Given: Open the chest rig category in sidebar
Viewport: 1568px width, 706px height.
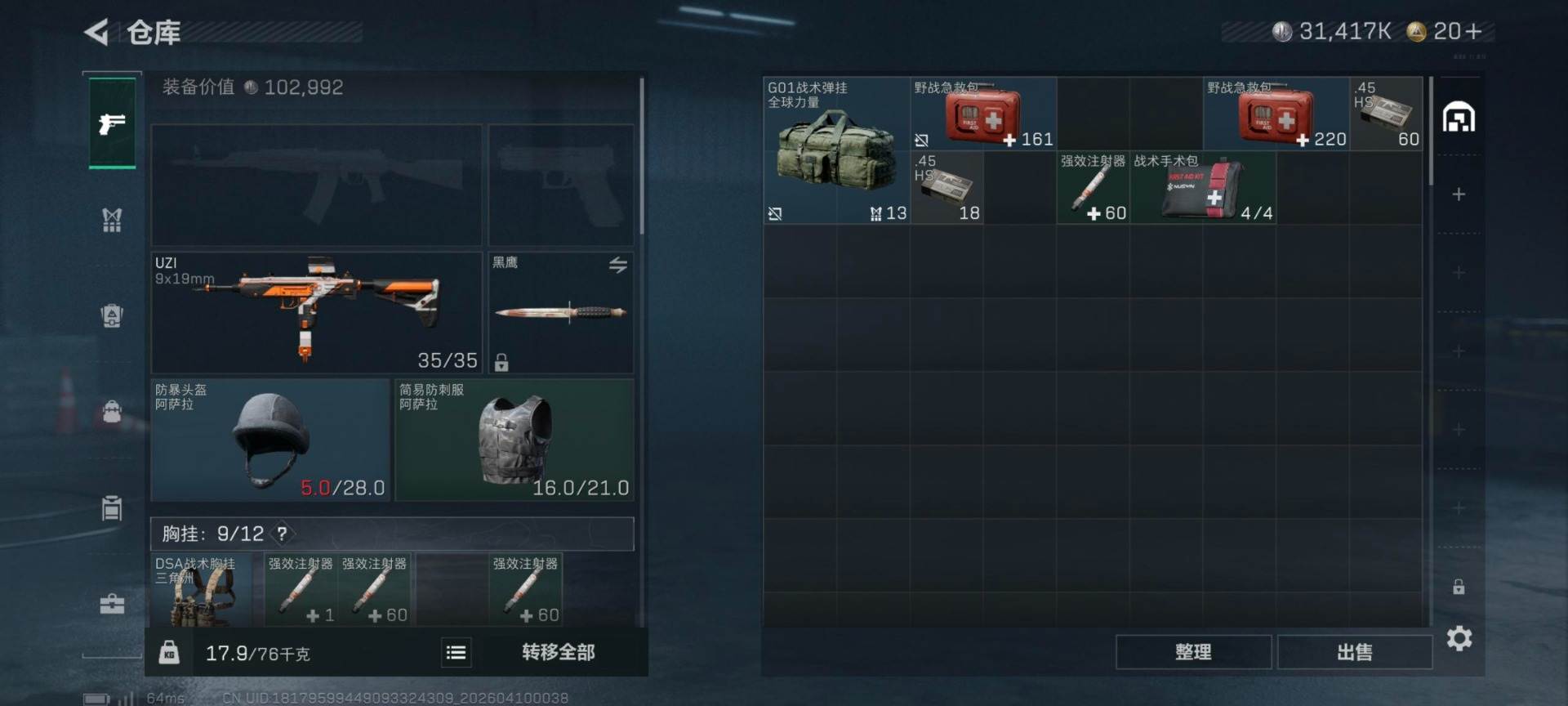Looking at the screenshot, I should click(112, 219).
